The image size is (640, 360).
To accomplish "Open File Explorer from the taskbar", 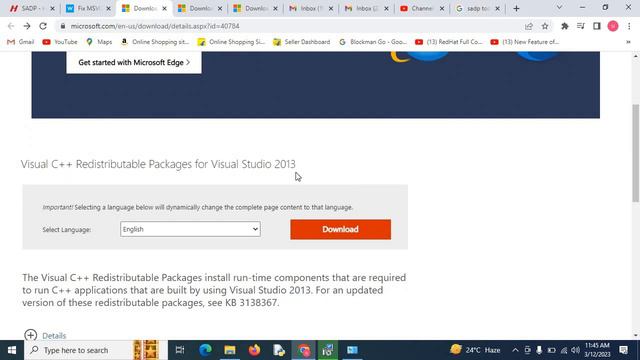I will 230,350.
